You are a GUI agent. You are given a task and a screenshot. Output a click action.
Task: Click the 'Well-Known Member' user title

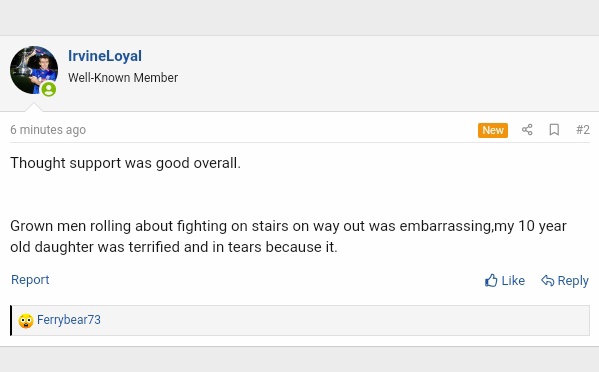pyautogui.click(x=123, y=78)
